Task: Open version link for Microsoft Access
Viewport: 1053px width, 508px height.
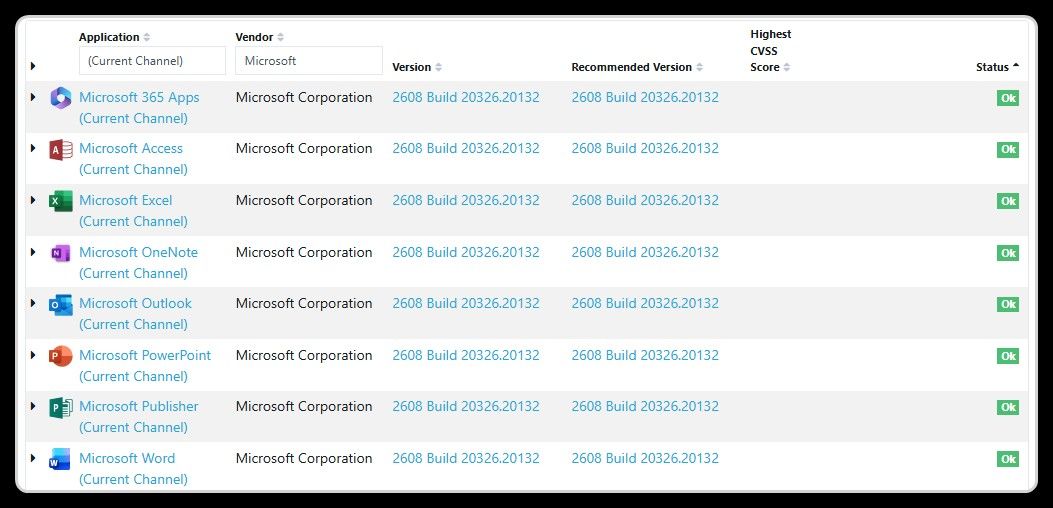Action: coord(466,148)
